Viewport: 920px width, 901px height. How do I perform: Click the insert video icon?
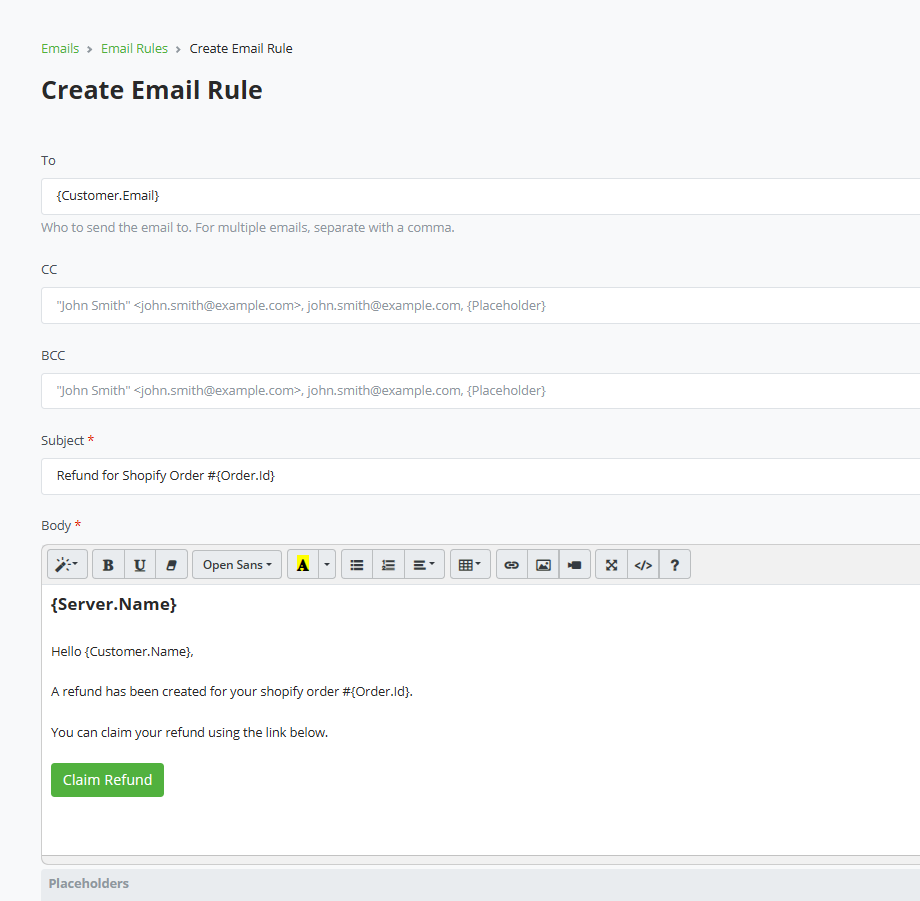[x=574, y=564]
